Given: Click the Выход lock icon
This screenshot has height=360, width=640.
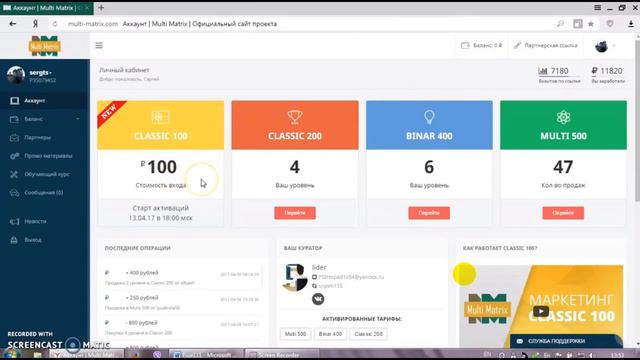Looking at the screenshot, I should point(14,240).
